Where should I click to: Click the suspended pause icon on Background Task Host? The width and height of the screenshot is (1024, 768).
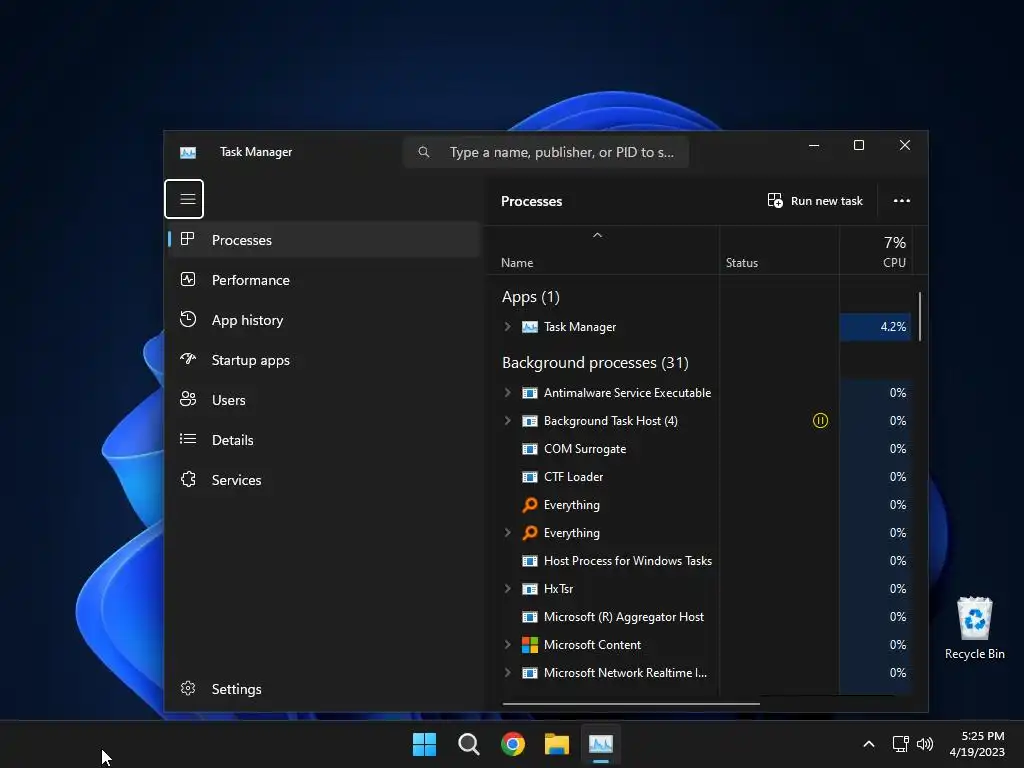tap(820, 421)
